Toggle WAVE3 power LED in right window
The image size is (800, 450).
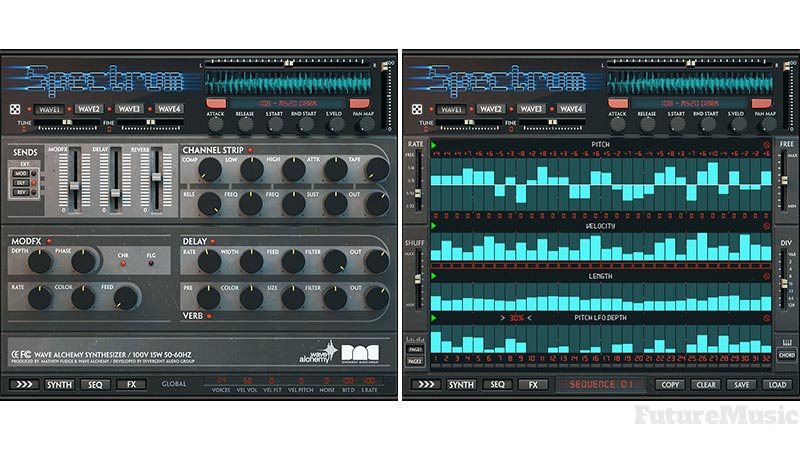[x=511, y=109]
